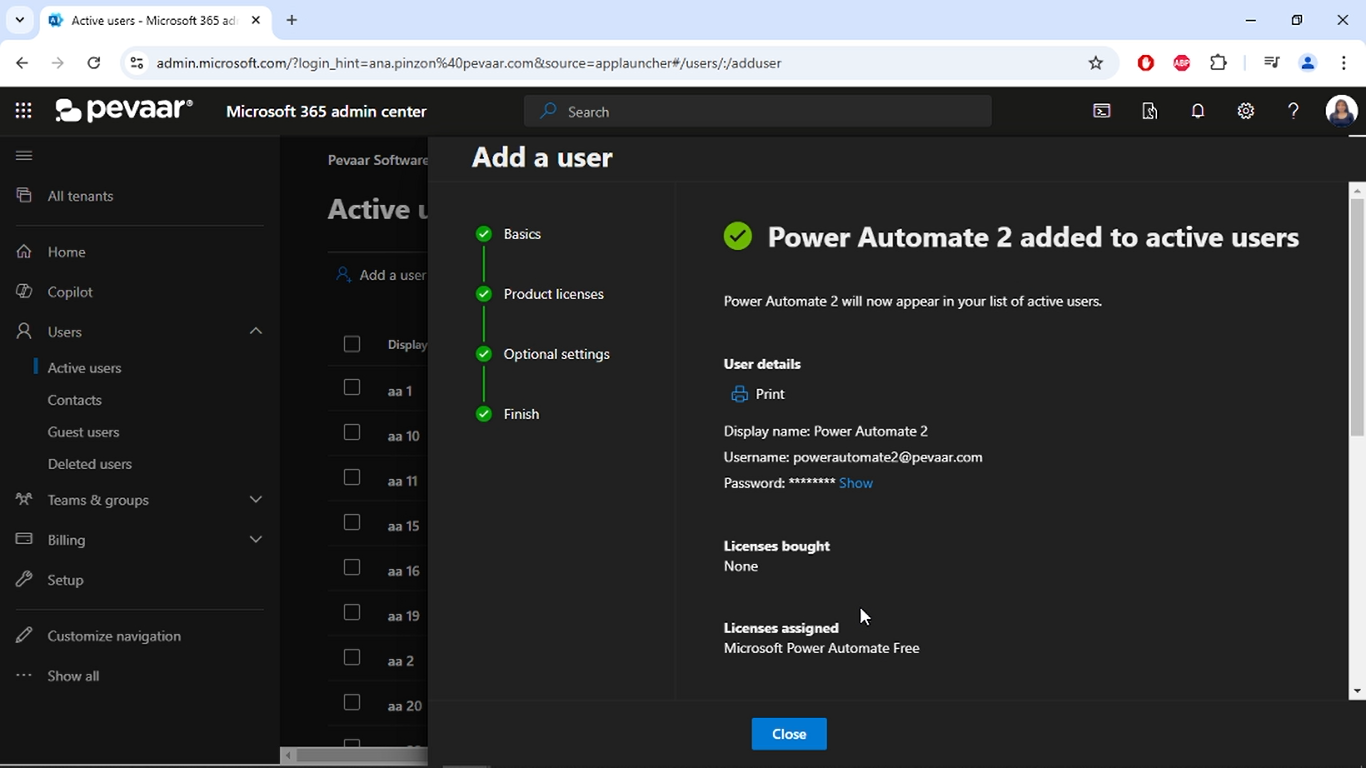Open the Chrome profile avatar

click(x=1307, y=63)
